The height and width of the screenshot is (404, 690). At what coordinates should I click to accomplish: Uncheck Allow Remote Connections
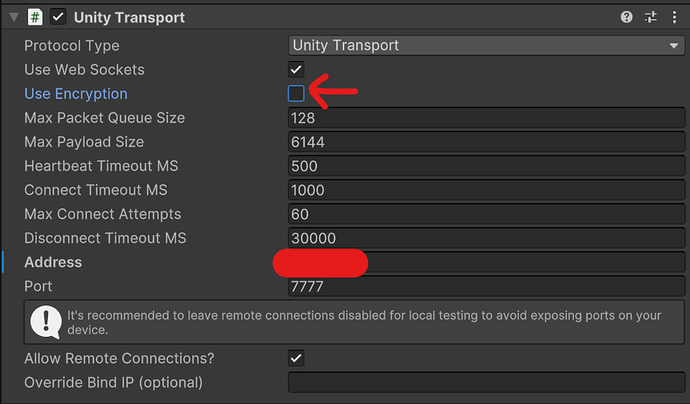tap(296, 358)
